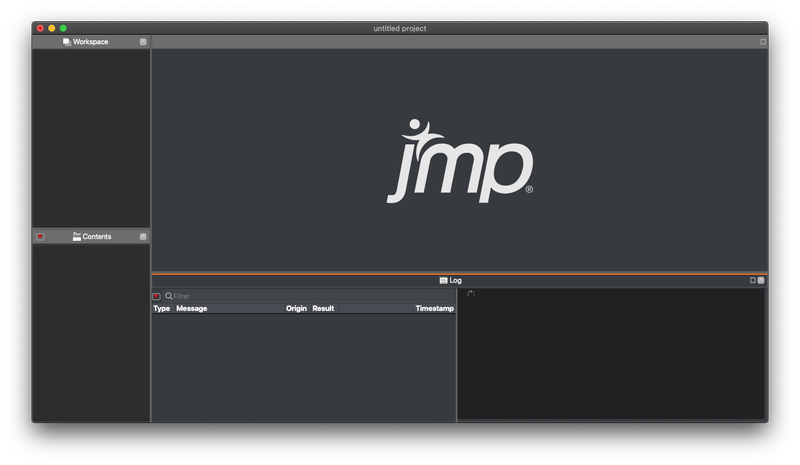
Task: Minimize the untitled project window
Action: 52,28
